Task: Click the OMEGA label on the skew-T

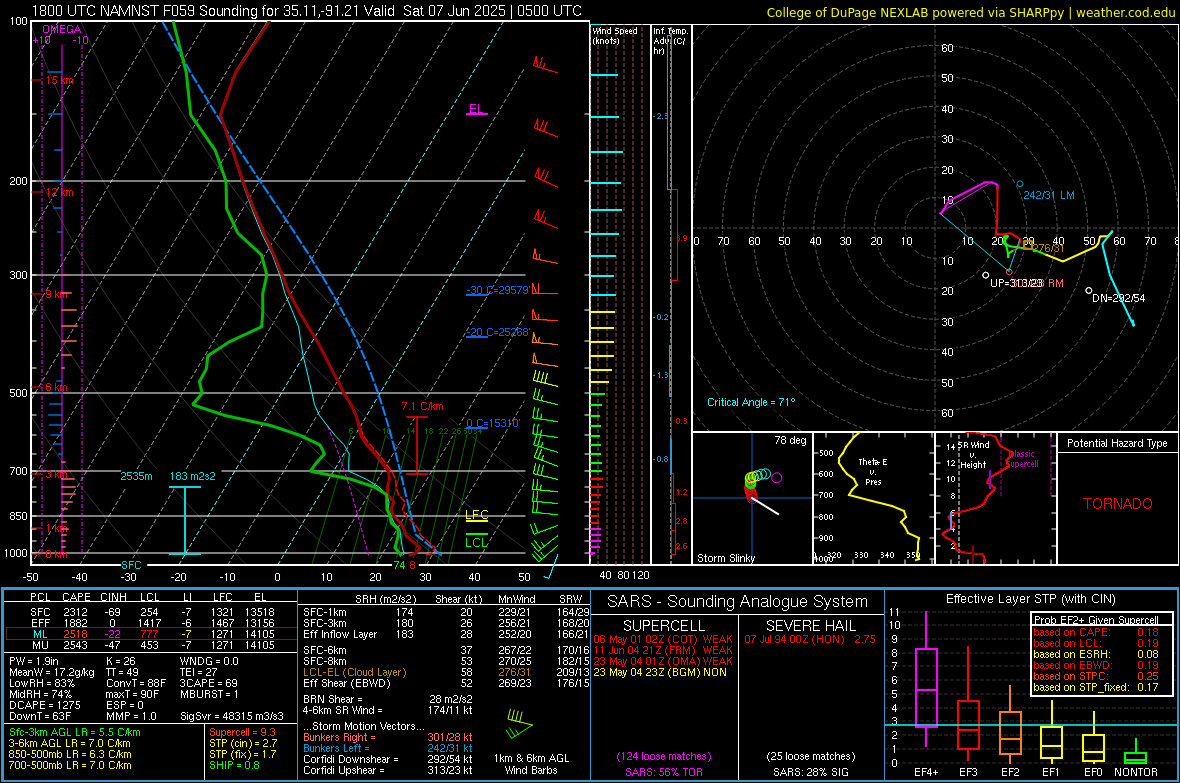Action: coord(61,29)
